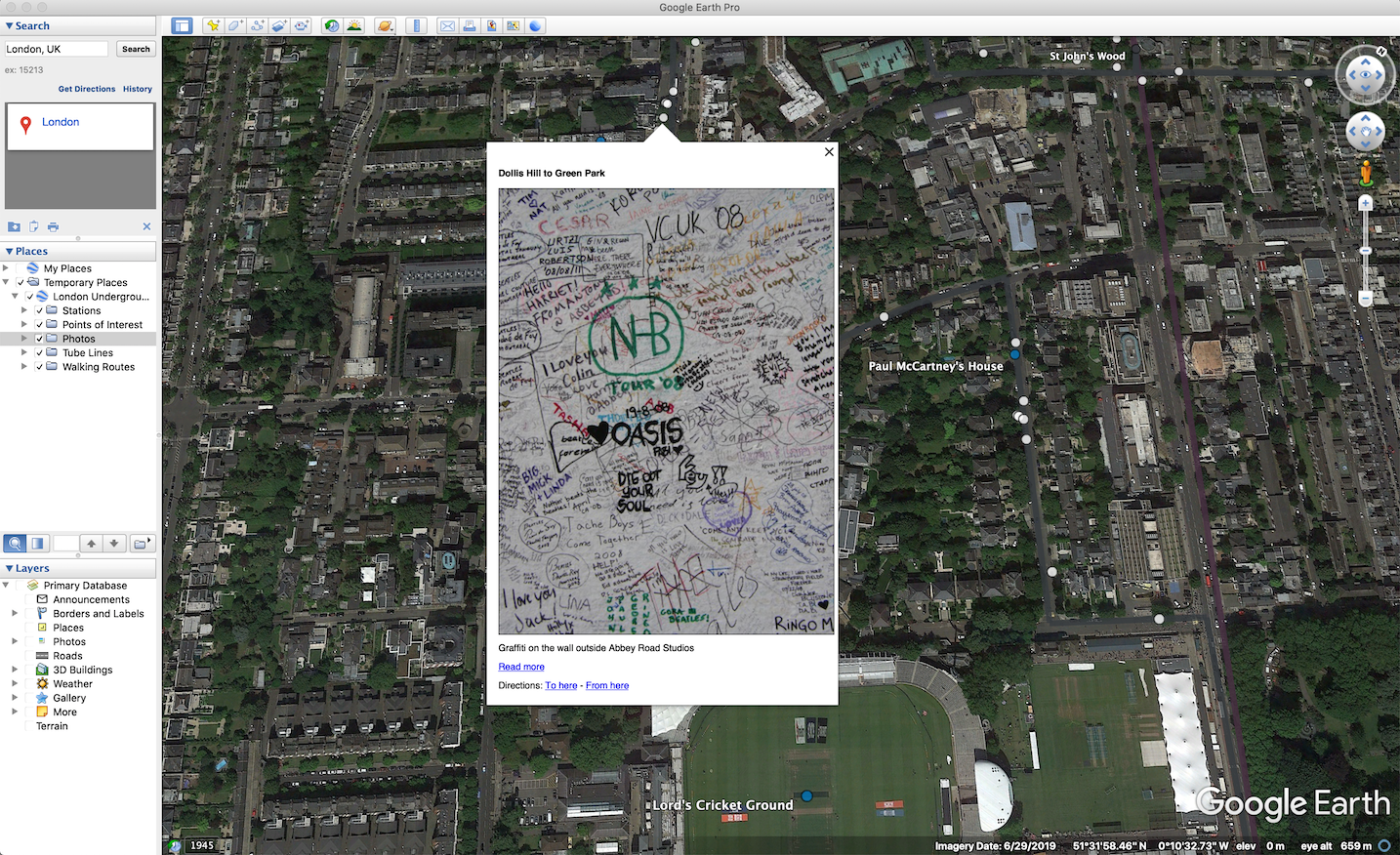
Task: Uncheck the Points of Interest checkbox
Action: point(40,324)
